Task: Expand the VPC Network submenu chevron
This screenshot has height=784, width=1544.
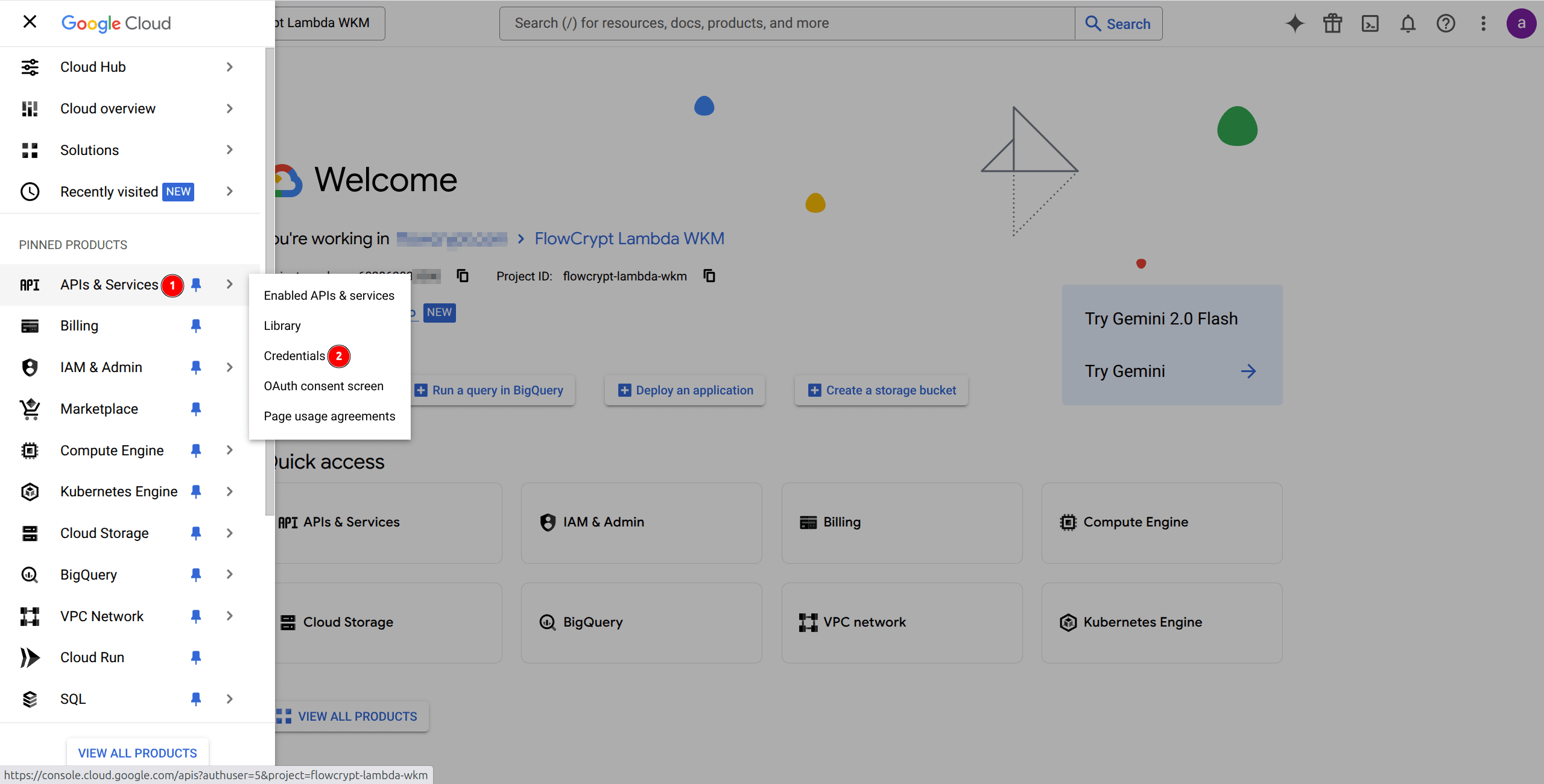Action: coord(229,616)
